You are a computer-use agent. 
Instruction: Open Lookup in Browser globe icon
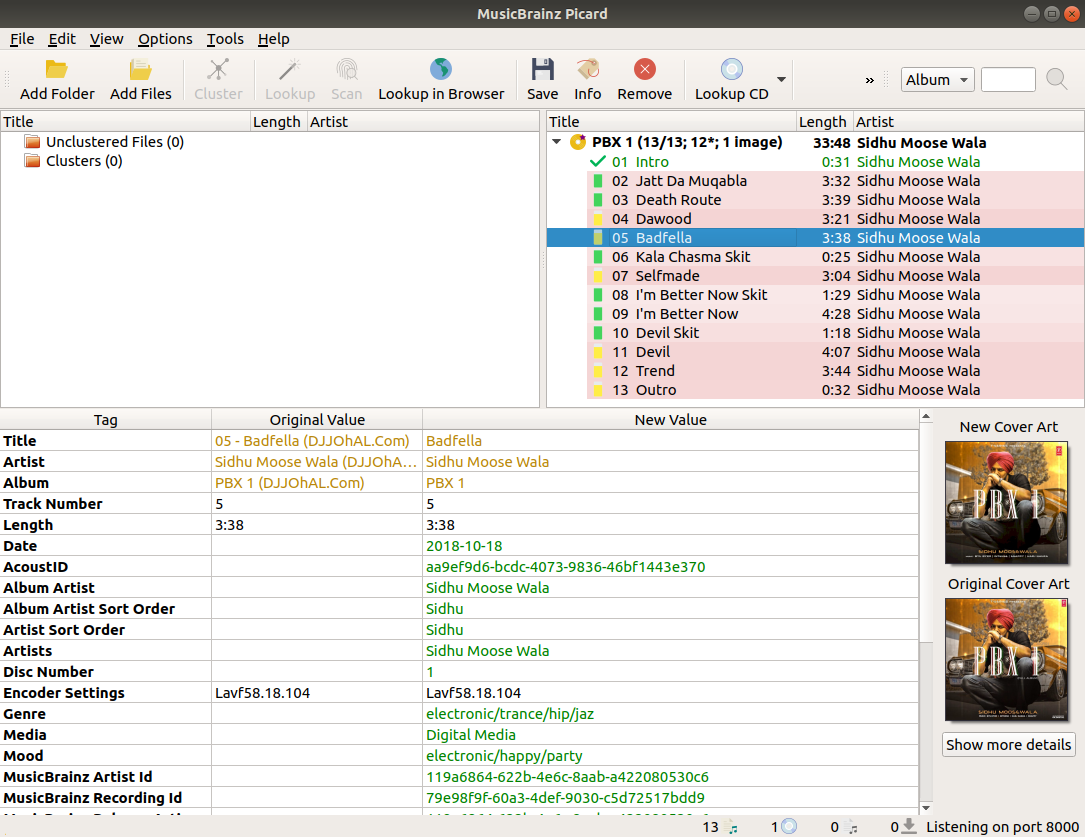441,70
